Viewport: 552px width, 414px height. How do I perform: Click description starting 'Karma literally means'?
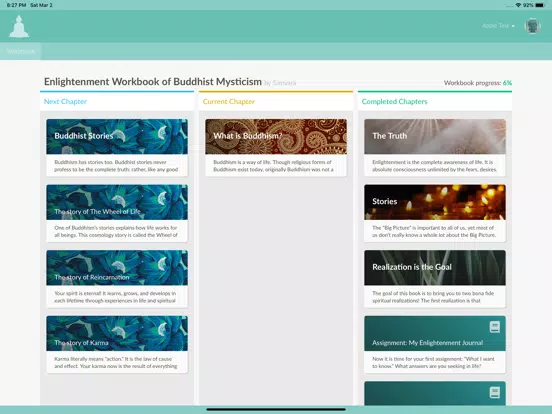pyautogui.click(x=116, y=363)
